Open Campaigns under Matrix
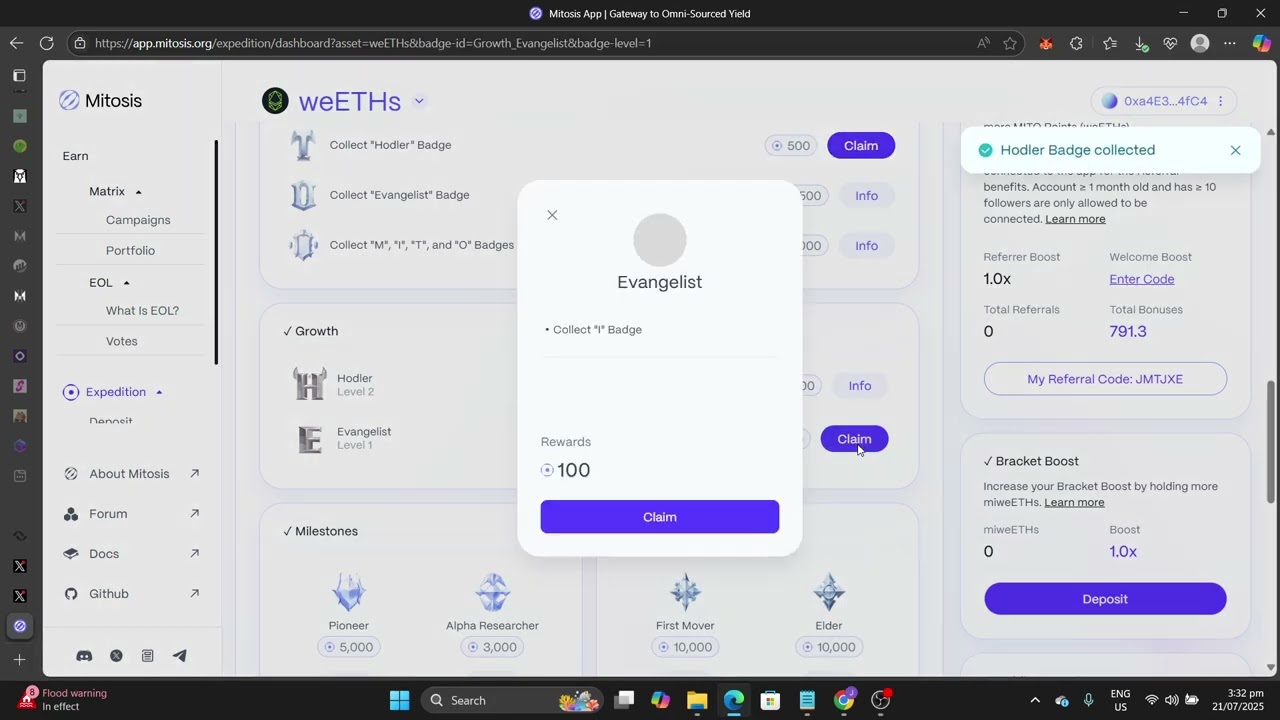The width and height of the screenshot is (1280, 720). (138, 220)
